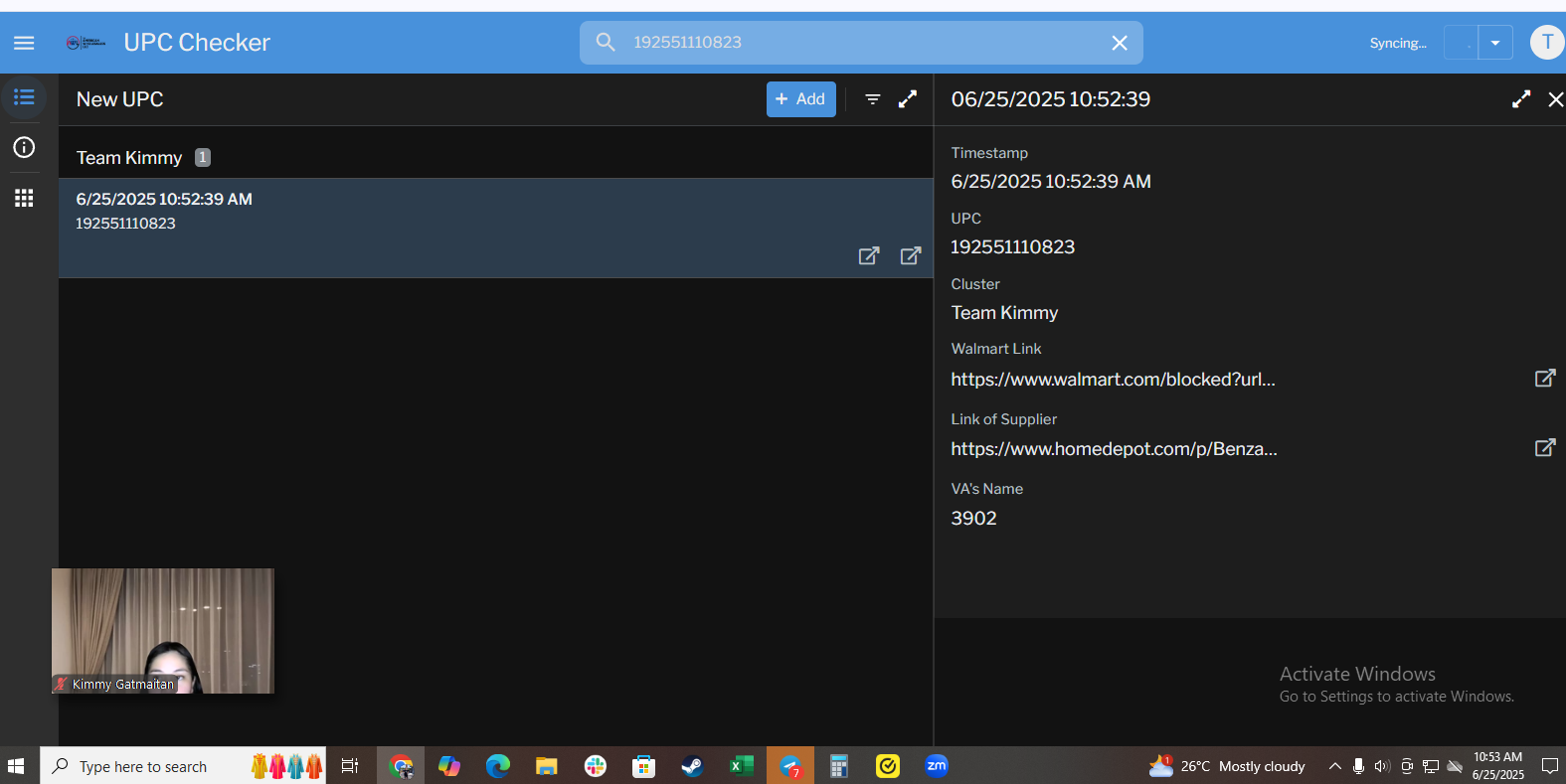
Task: Clear the UPC search text
Action: tap(1119, 43)
